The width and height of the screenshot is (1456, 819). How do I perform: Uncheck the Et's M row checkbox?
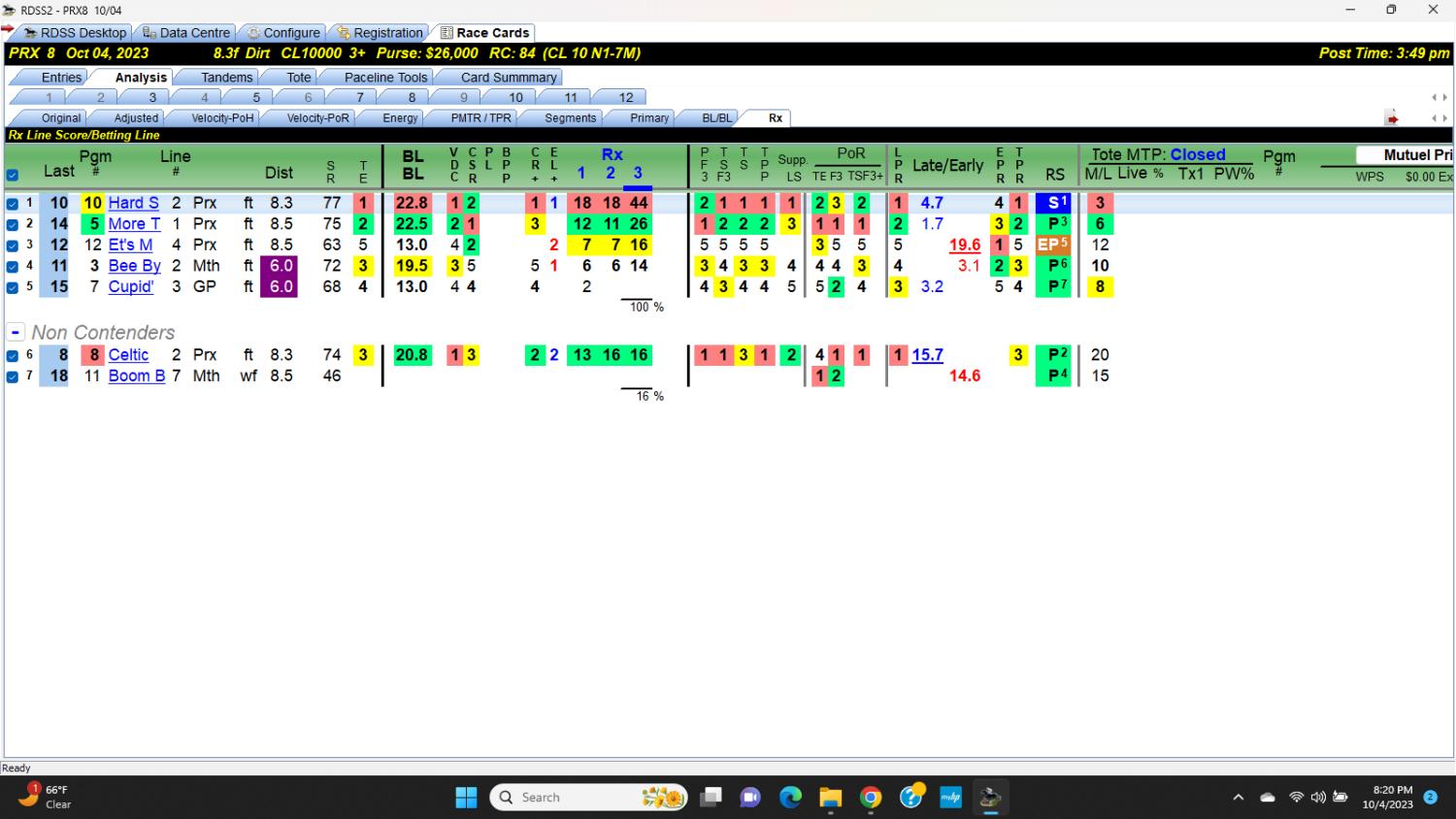coord(13,246)
